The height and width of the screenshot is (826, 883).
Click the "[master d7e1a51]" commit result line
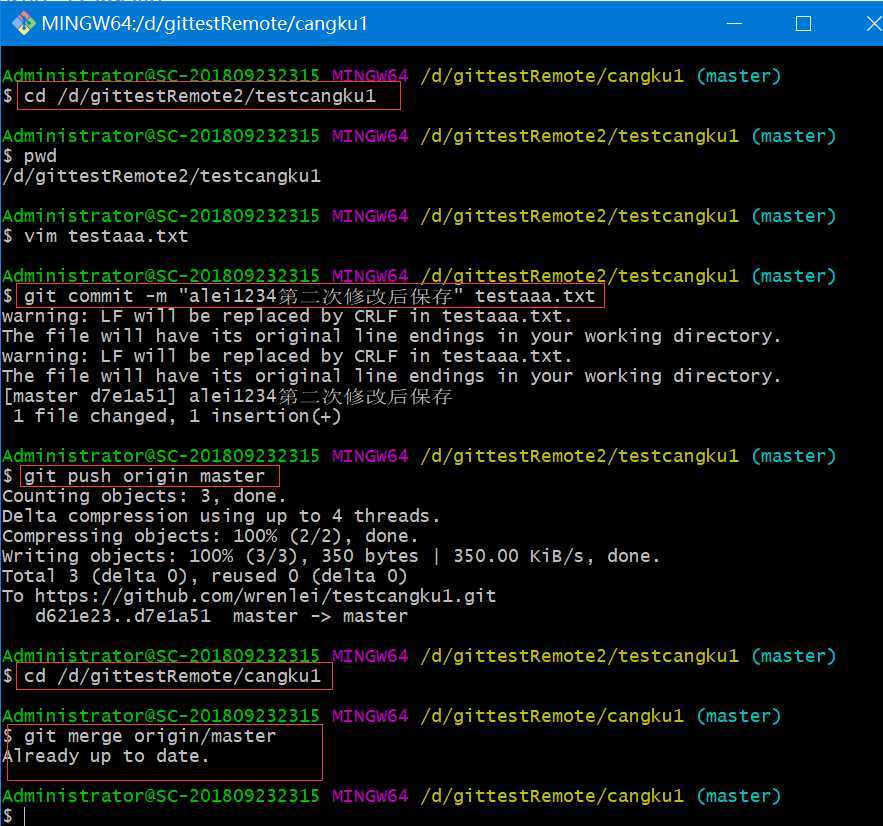click(228, 396)
